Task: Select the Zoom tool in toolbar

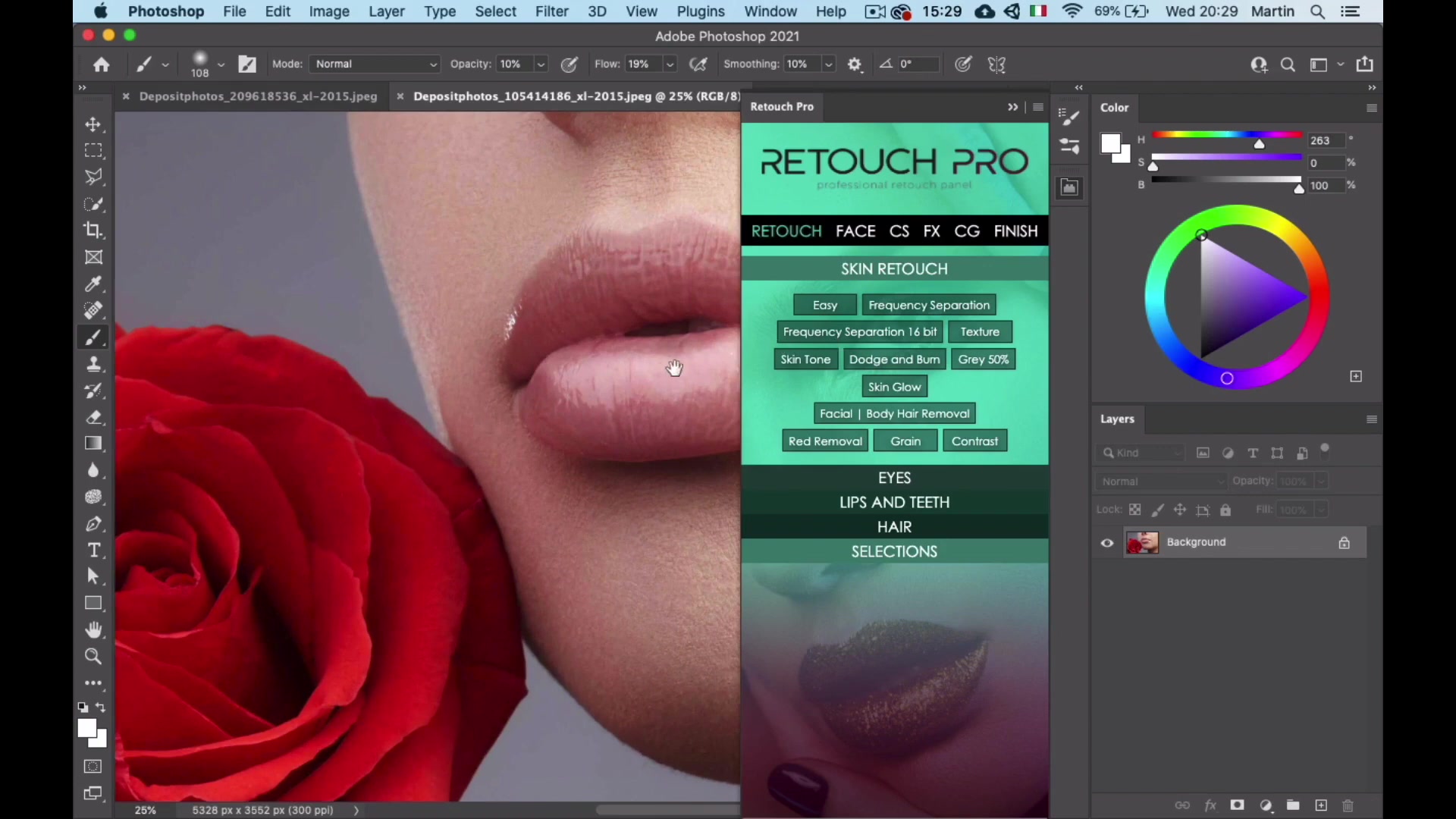Action: pos(93,657)
